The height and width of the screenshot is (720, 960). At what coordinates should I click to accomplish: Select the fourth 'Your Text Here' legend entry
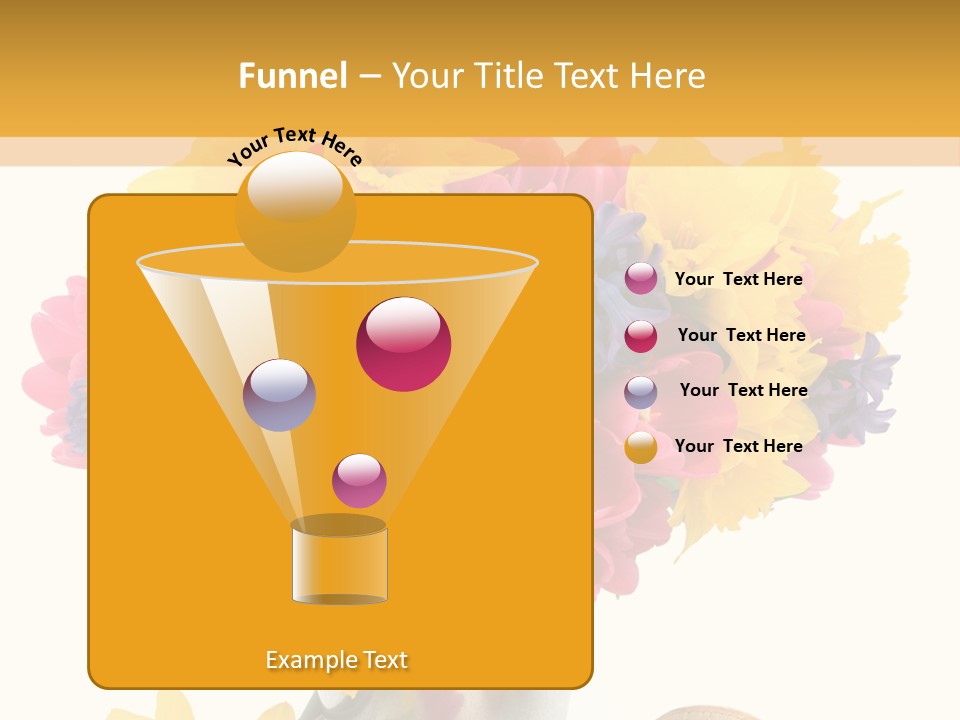[x=739, y=446]
